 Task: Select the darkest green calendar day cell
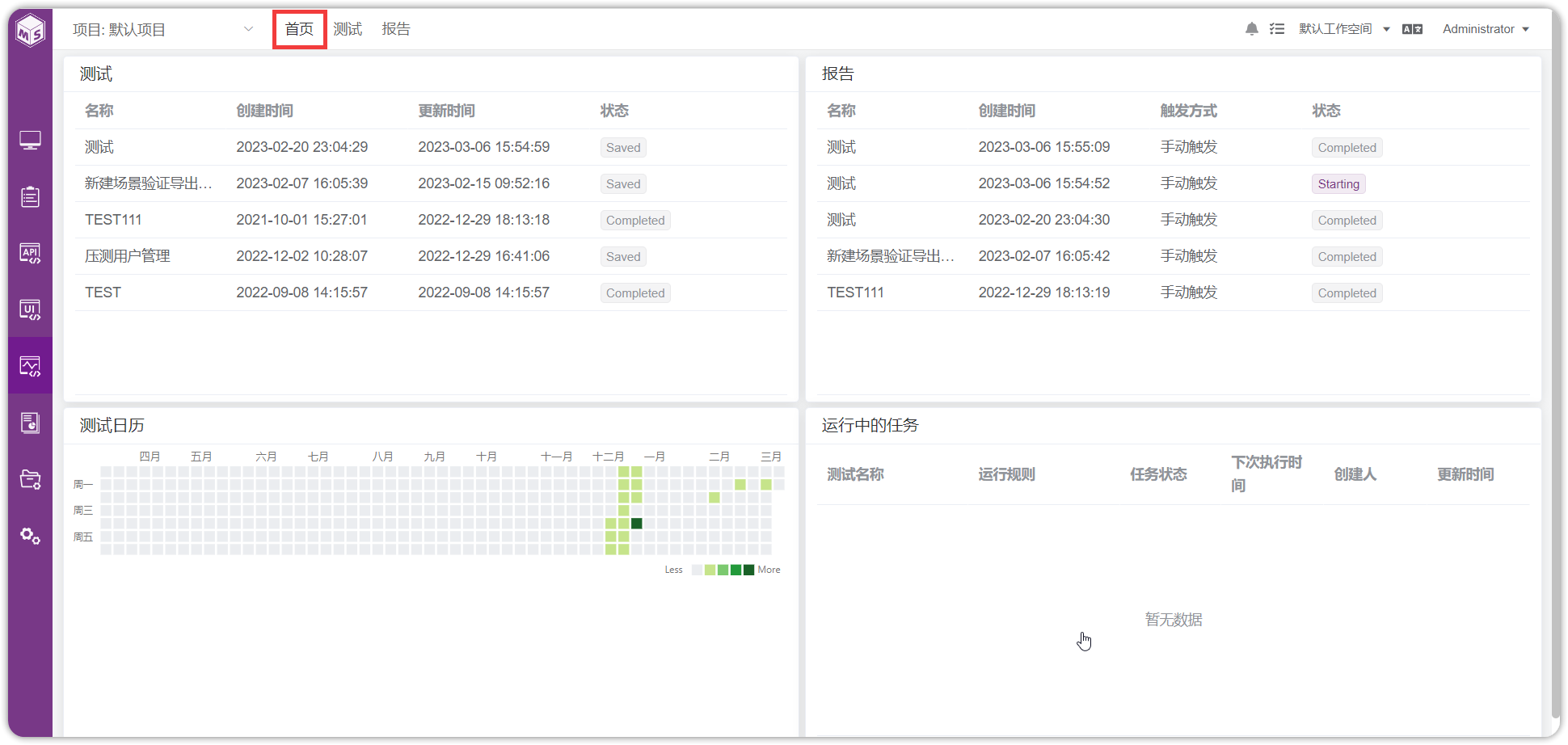click(x=637, y=524)
